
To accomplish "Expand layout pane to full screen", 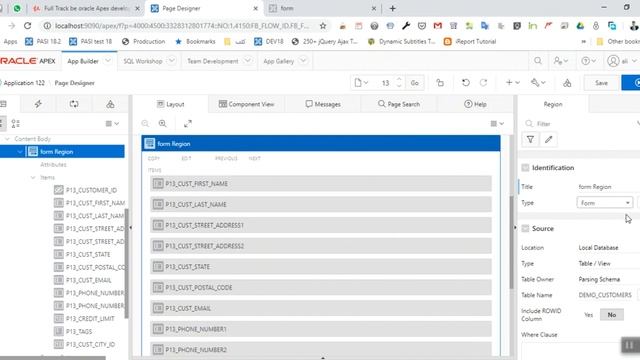I will [188, 123].
